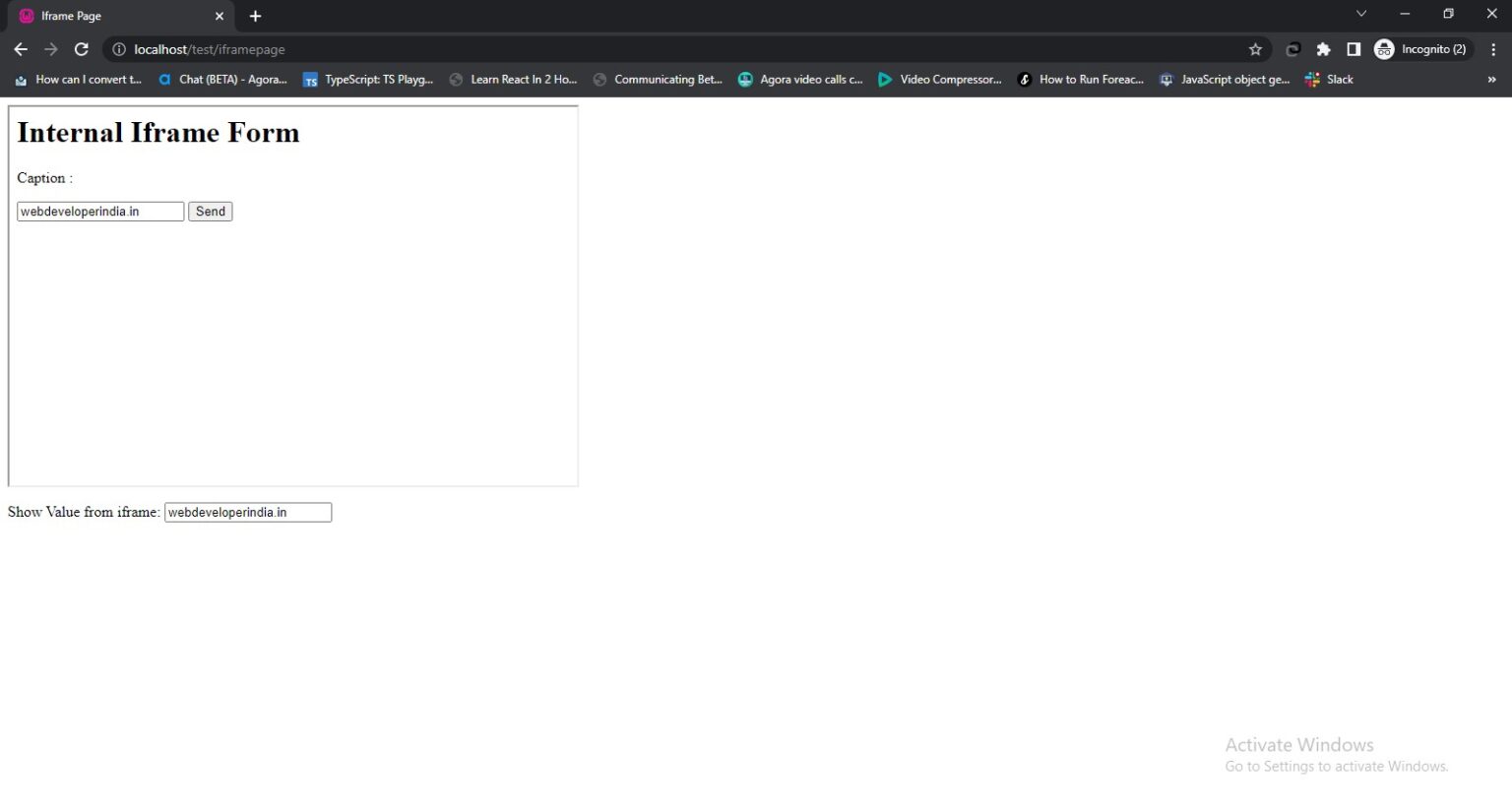This screenshot has width=1512, height=809.
Task: Open Chrome's three-dot menu
Action: [x=1492, y=49]
